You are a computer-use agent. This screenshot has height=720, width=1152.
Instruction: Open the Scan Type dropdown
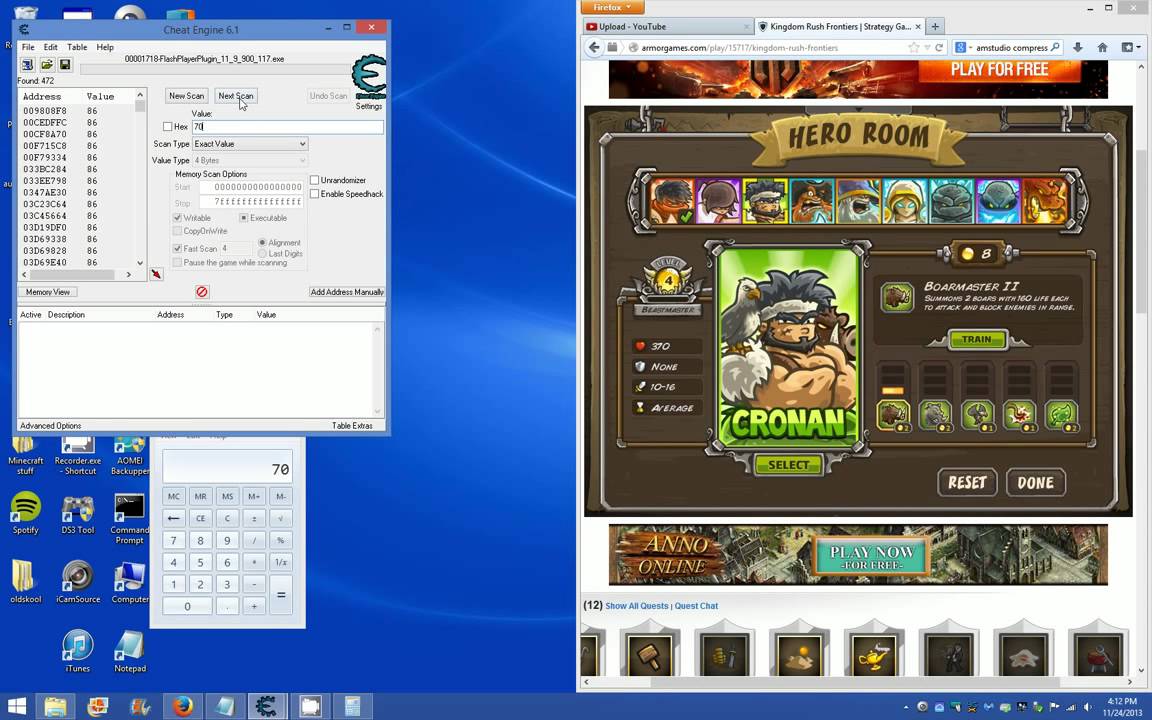[x=250, y=144]
